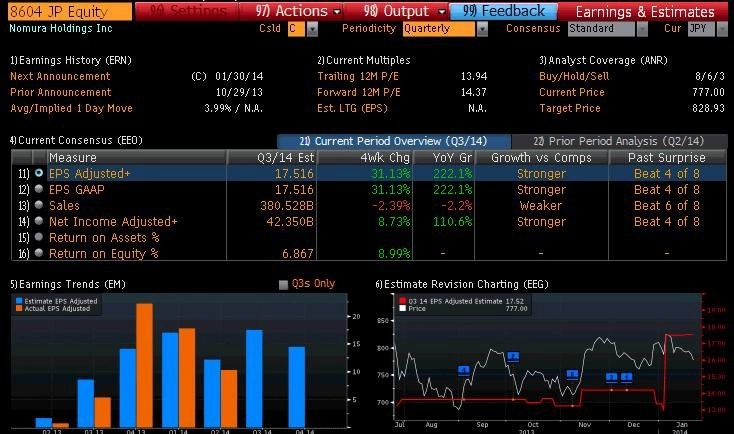734x434 pixels.
Task: Click the Cur field showing JPY
Action: tap(701, 29)
